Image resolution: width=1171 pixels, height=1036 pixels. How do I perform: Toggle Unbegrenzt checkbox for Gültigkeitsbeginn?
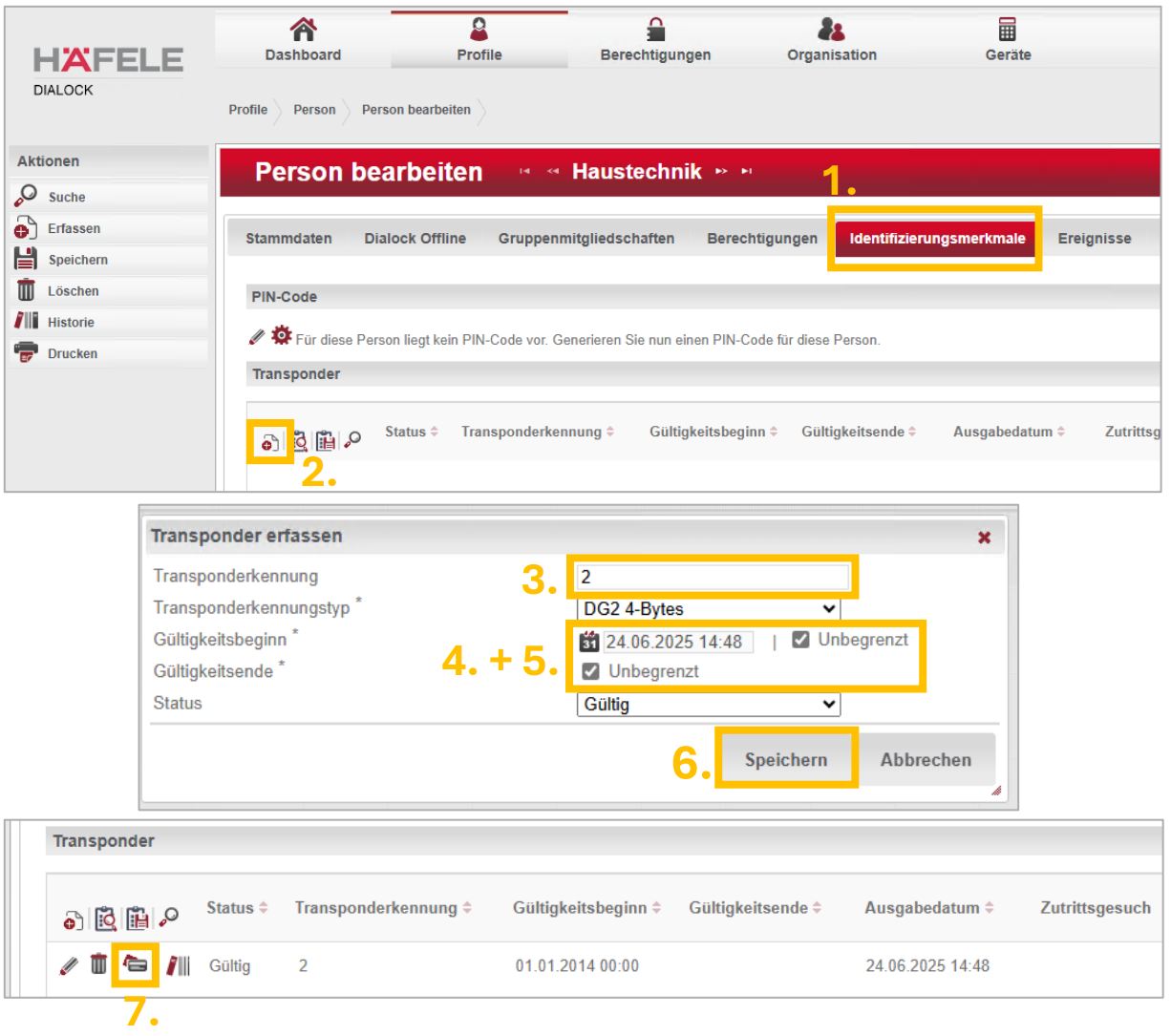click(x=800, y=640)
